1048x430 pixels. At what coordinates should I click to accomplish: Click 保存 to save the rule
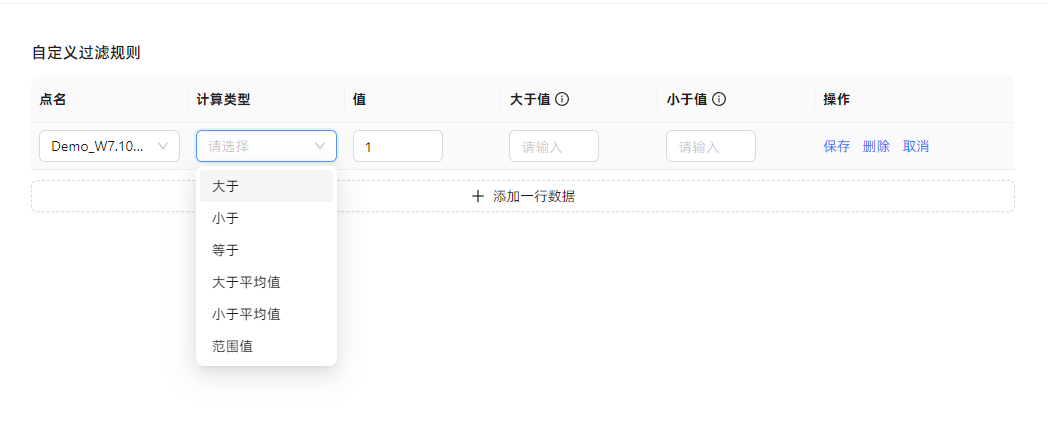(x=836, y=146)
